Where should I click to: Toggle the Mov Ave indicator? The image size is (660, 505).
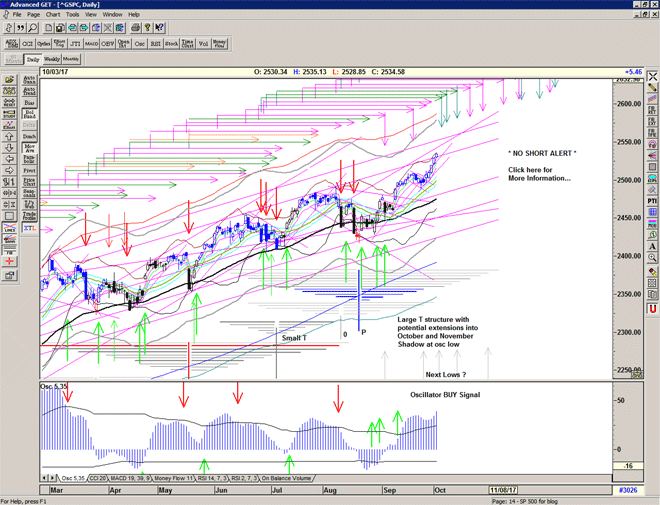click(x=29, y=148)
